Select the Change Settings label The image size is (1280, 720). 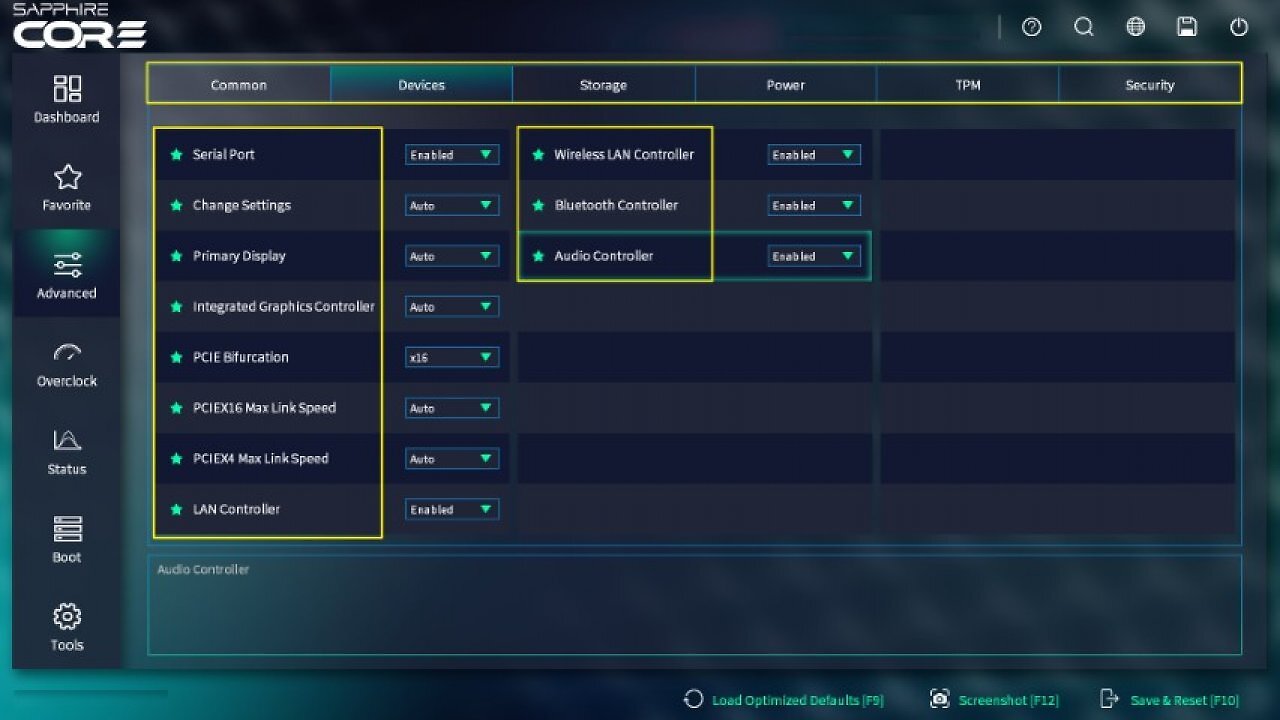point(242,205)
